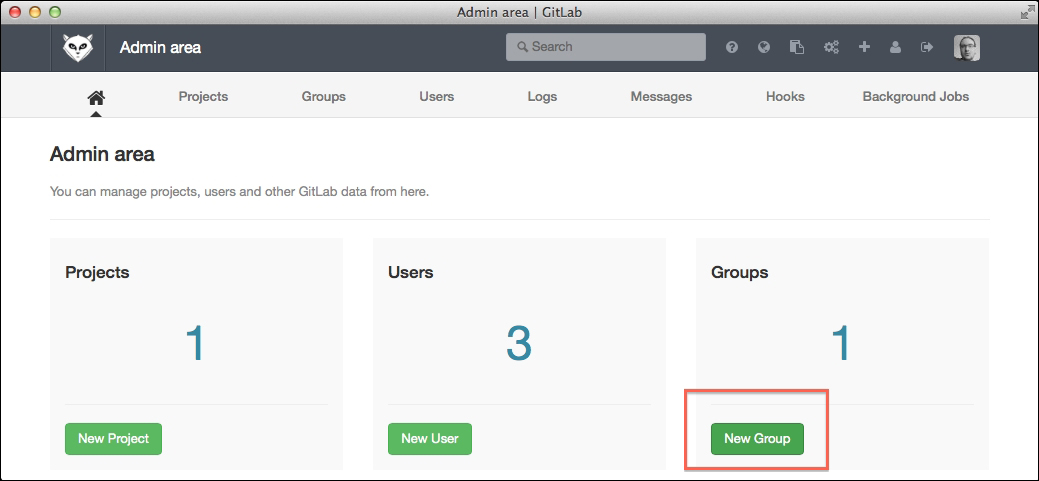The image size is (1039, 481).
Task: Go to the Messages tab
Action: pos(661,97)
